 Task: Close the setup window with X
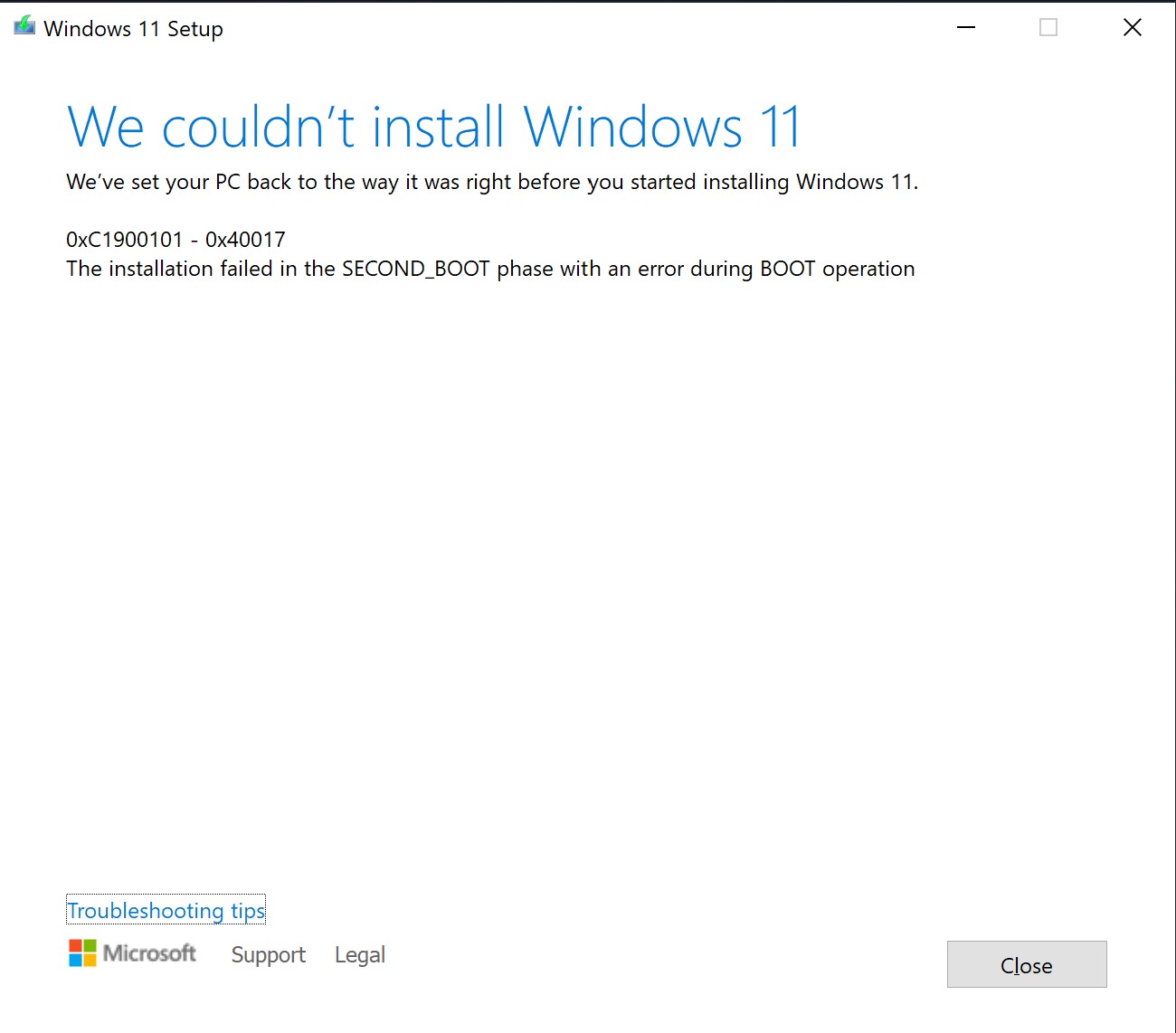click(1133, 27)
